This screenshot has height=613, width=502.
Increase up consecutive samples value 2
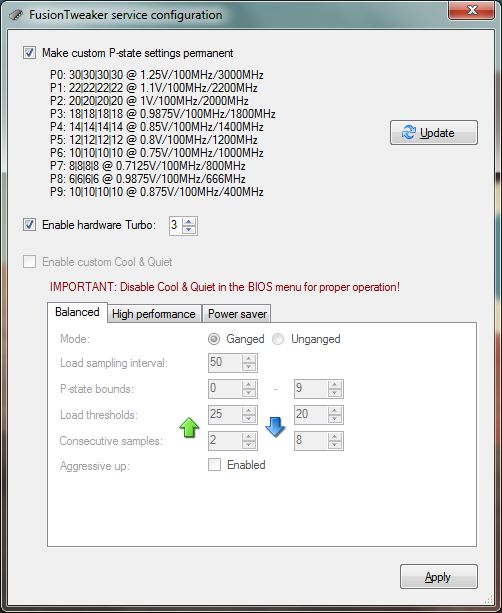coord(249,437)
